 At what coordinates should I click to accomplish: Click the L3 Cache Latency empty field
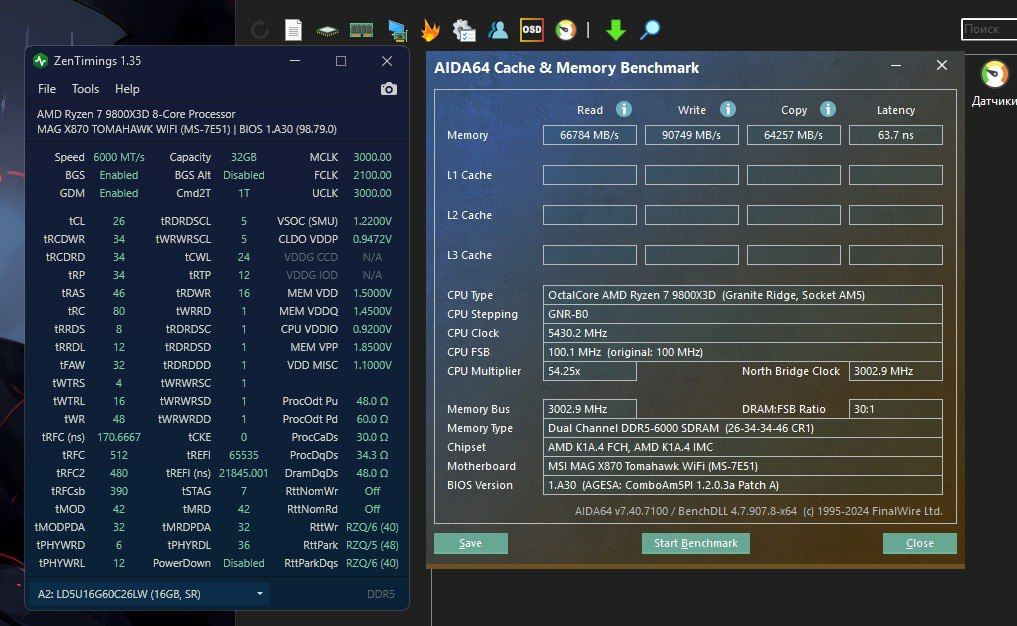[896, 255]
